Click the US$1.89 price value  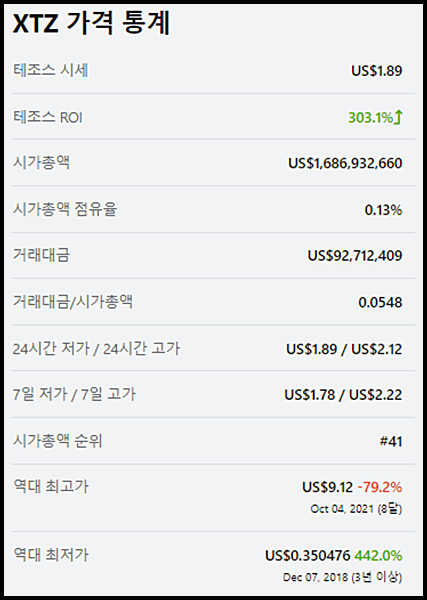[376, 71]
